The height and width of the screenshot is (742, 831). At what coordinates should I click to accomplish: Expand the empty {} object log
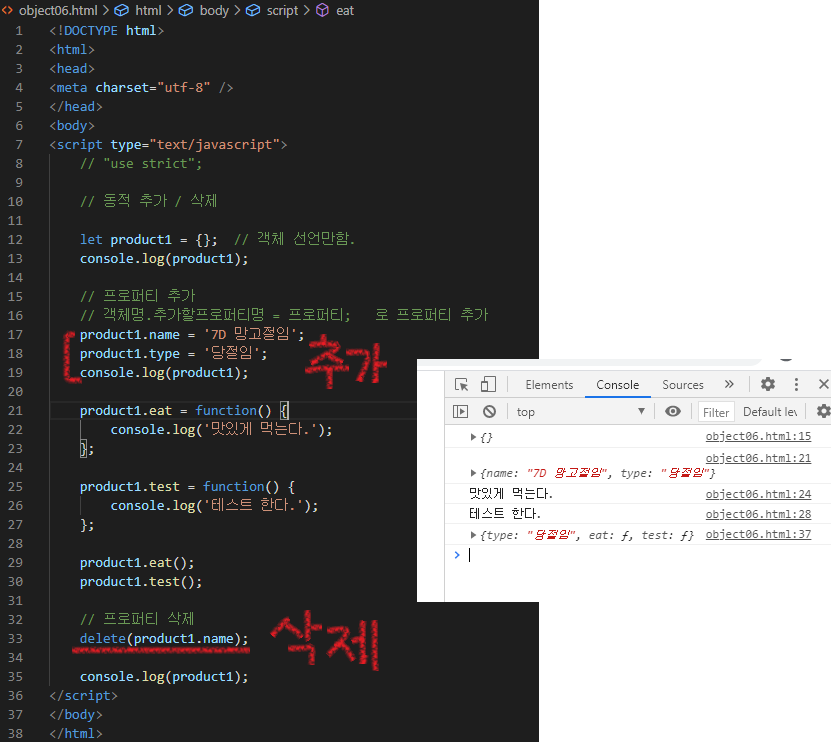pos(473,437)
